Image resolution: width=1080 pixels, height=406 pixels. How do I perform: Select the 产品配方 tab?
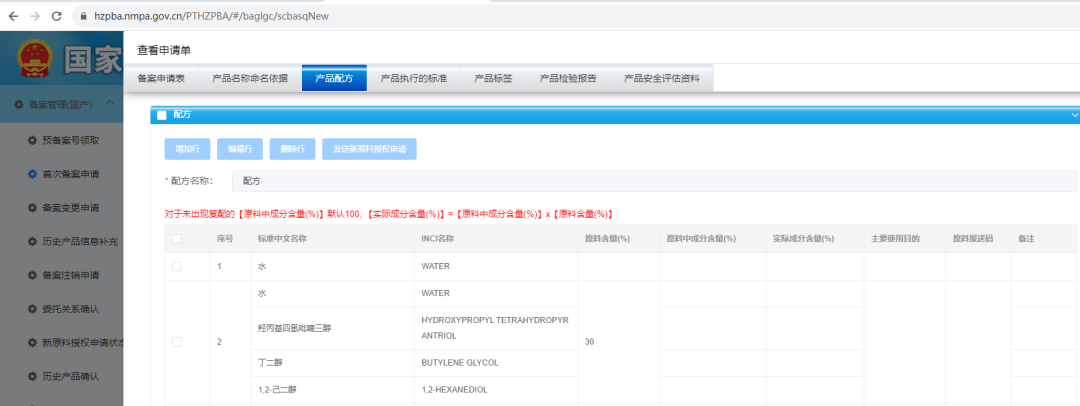[x=334, y=79]
